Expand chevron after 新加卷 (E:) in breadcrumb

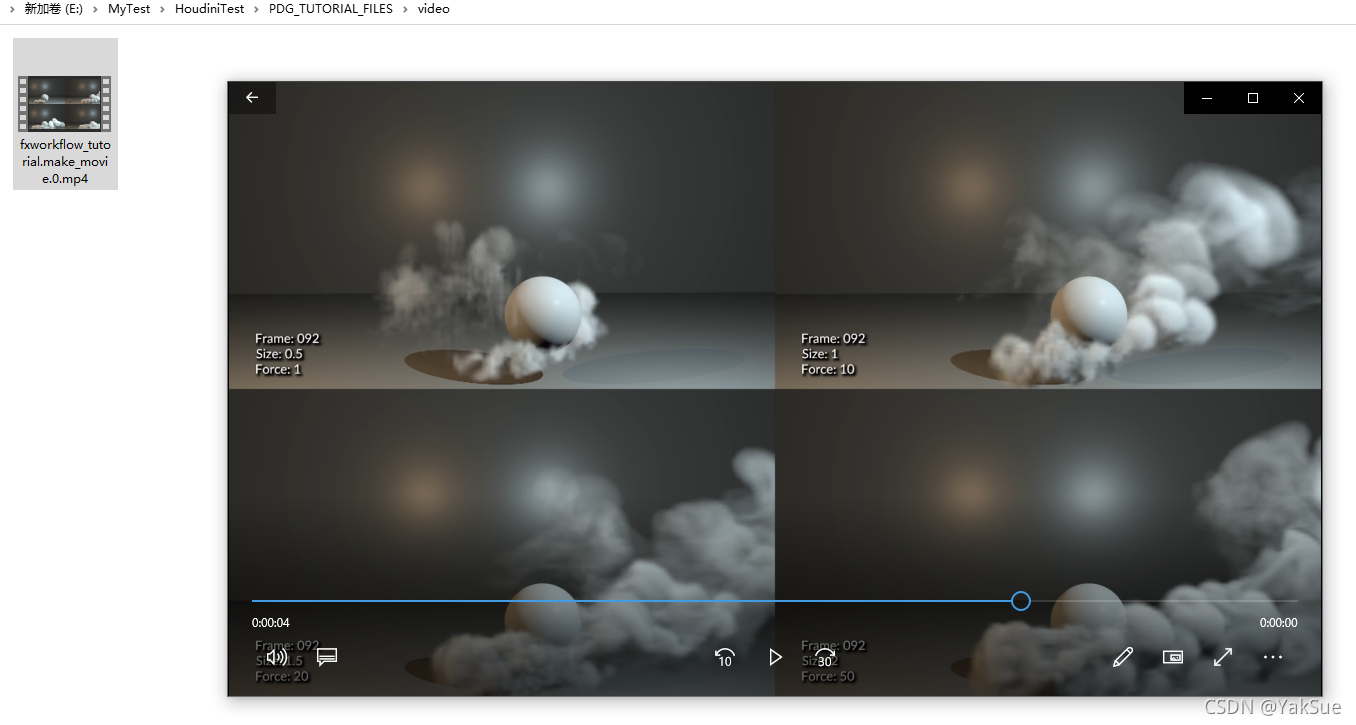click(x=96, y=9)
